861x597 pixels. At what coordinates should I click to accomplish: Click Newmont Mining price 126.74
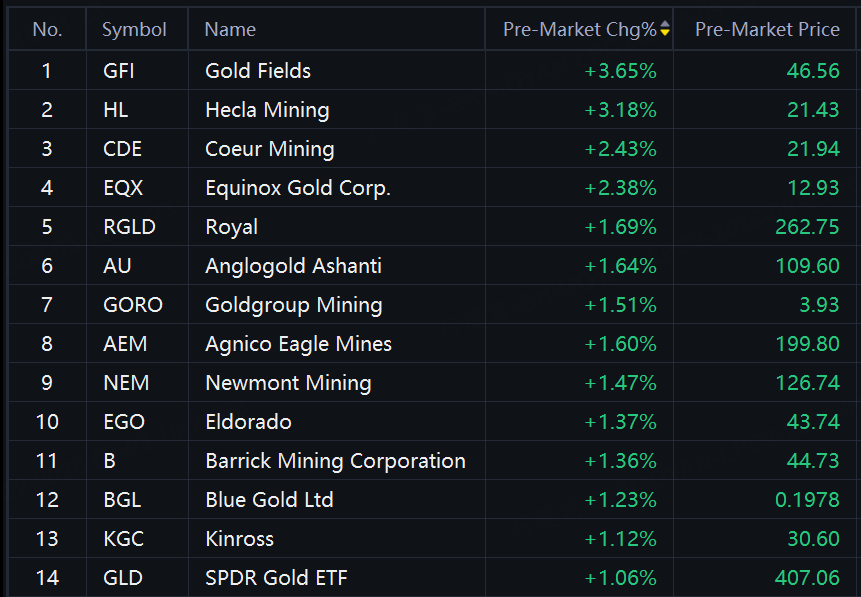pyautogui.click(x=807, y=383)
